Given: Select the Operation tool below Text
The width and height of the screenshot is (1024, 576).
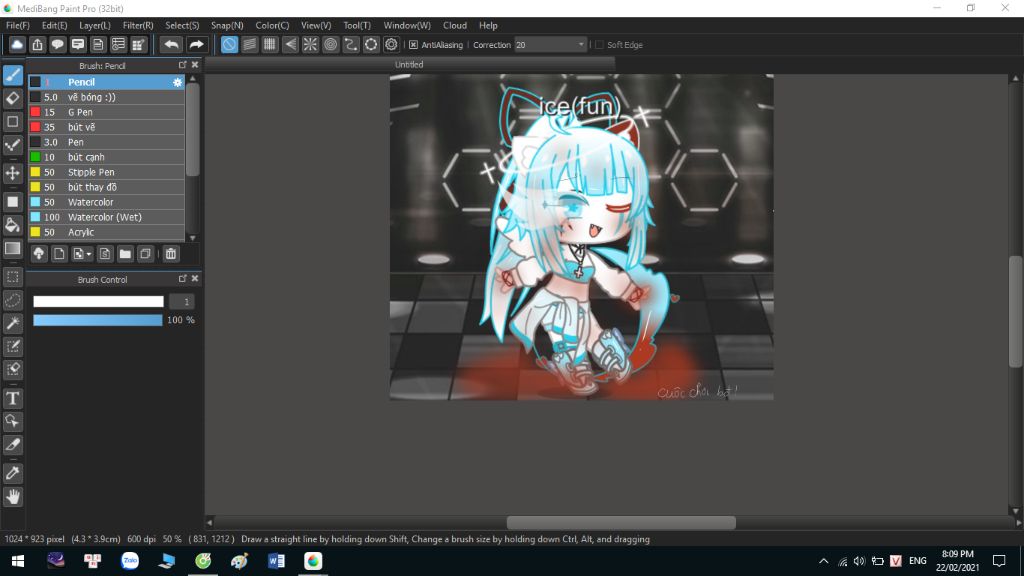Looking at the screenshot, I should [x=12, y=421].
